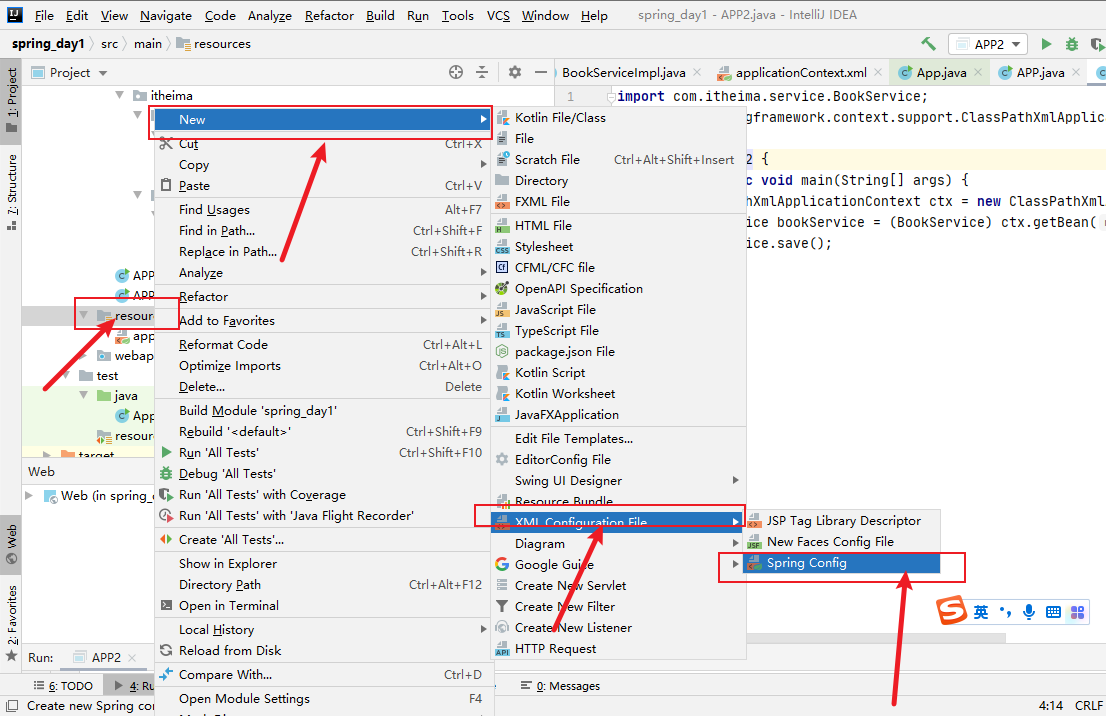Viewport: 1106px width, 716px height.
Task: Close the BookServiceImpl.java tab
Action: pos(697,72)
